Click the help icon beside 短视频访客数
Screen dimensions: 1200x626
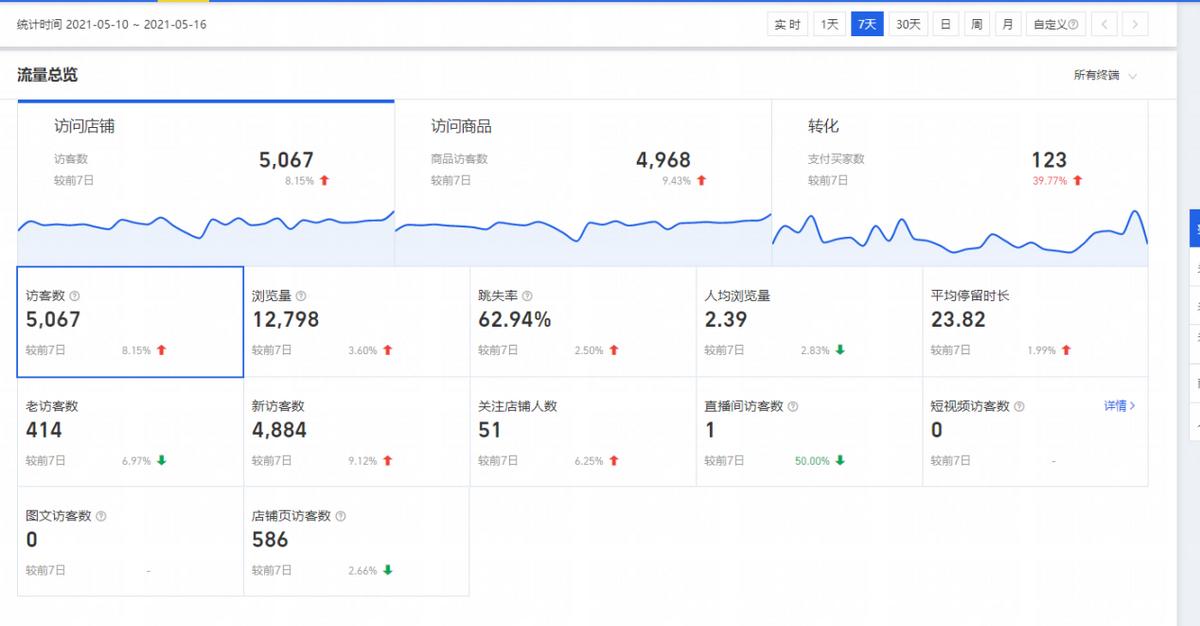click(1019, 406)
